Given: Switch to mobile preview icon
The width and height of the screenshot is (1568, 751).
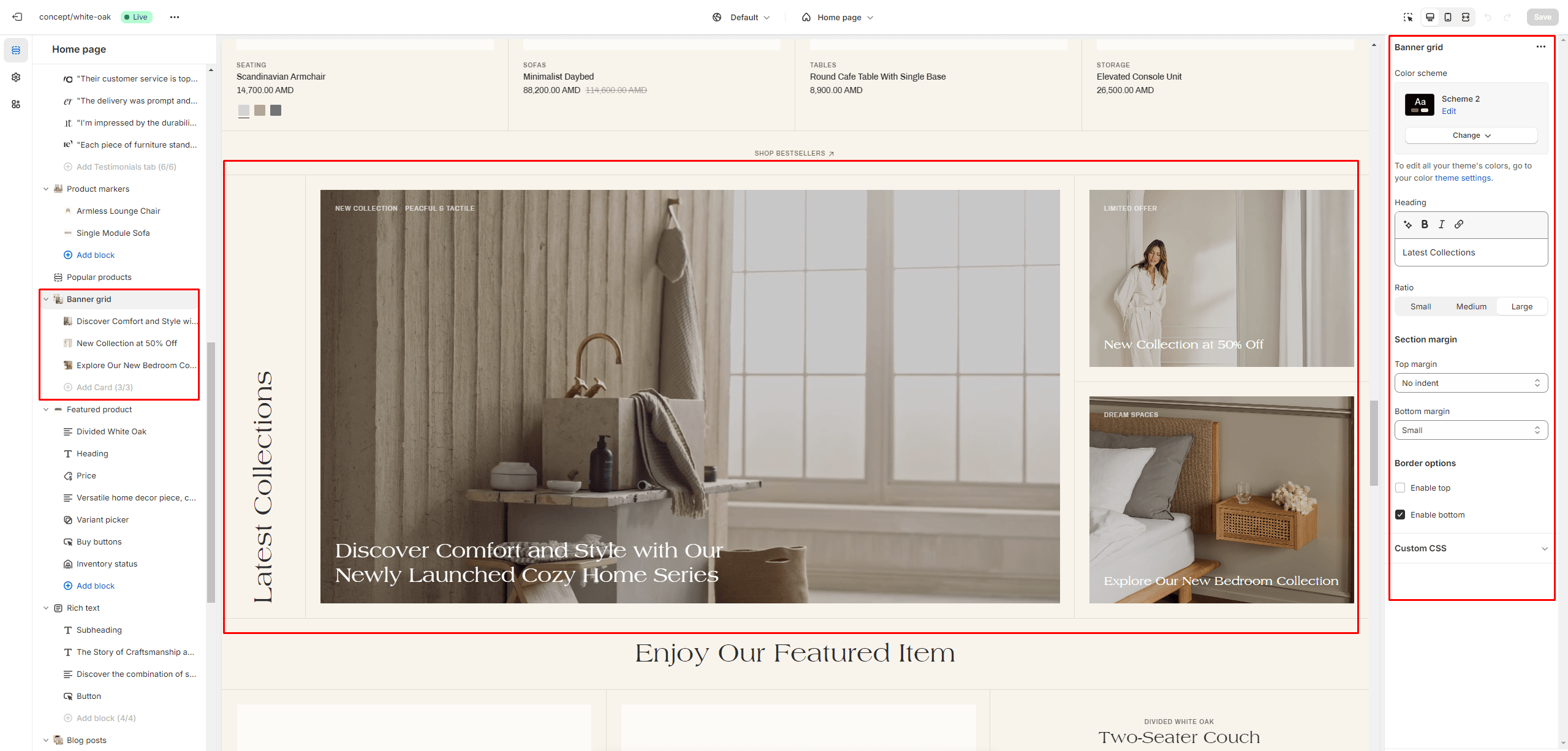Looking at the screenshot, I should tap(1448, 17).
